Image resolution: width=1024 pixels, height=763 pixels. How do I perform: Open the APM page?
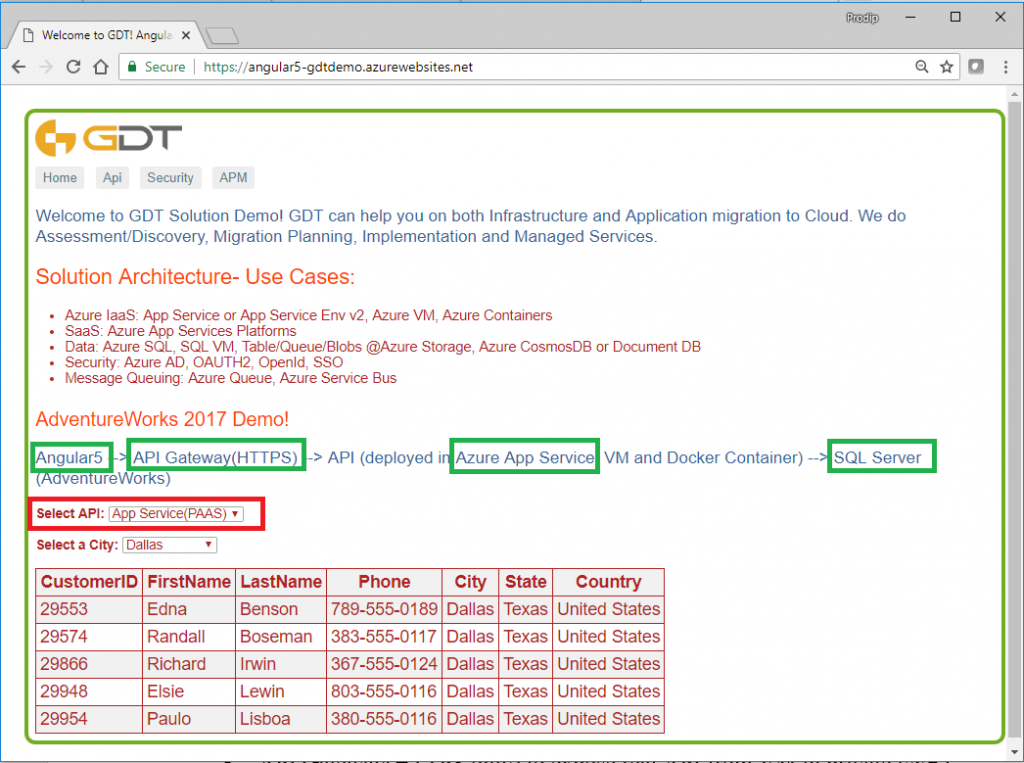coord(233,177)
